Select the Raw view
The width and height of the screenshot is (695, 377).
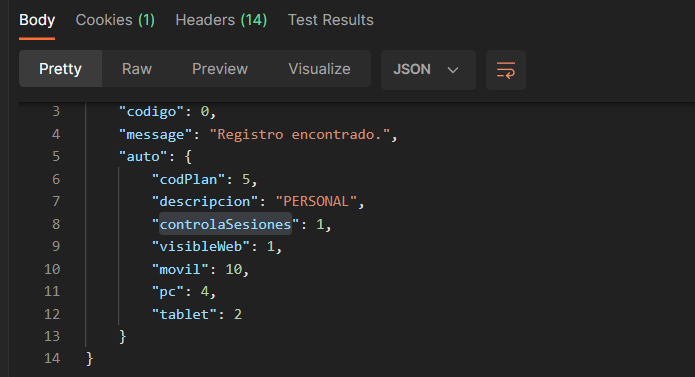pos(137,69)
